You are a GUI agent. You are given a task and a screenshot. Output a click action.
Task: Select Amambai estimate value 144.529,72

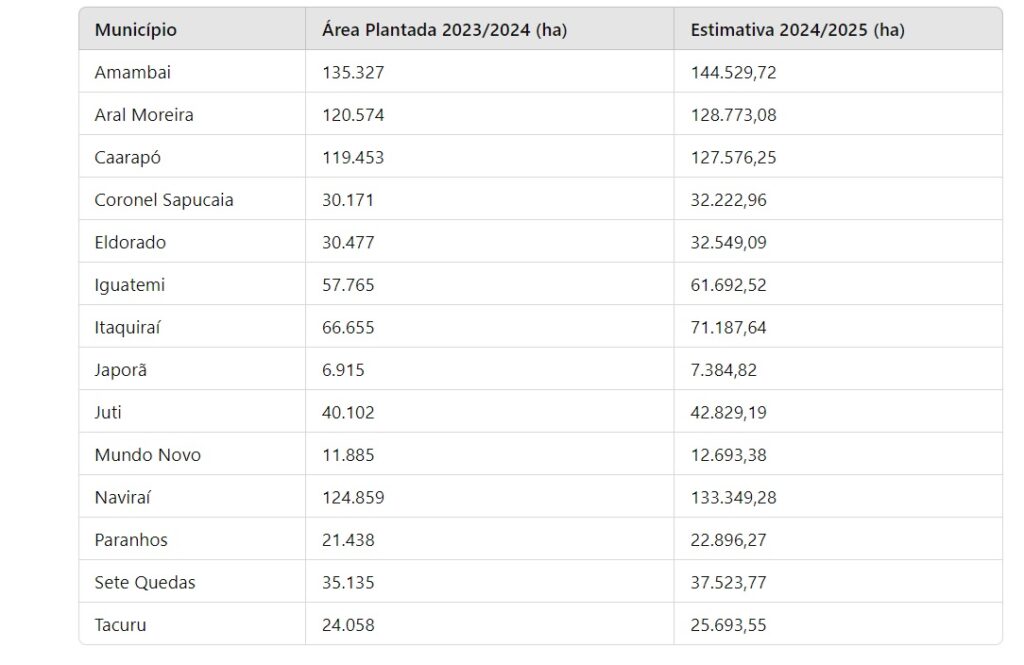pyautogui.click(x=733, y=73)
